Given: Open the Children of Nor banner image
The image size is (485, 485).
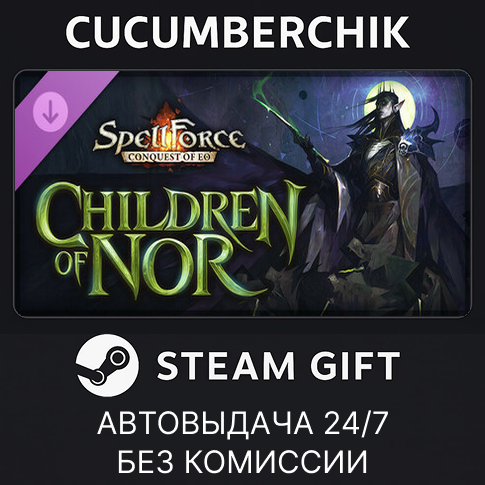Looking at the screenshot, I should [x=243, y=193].
